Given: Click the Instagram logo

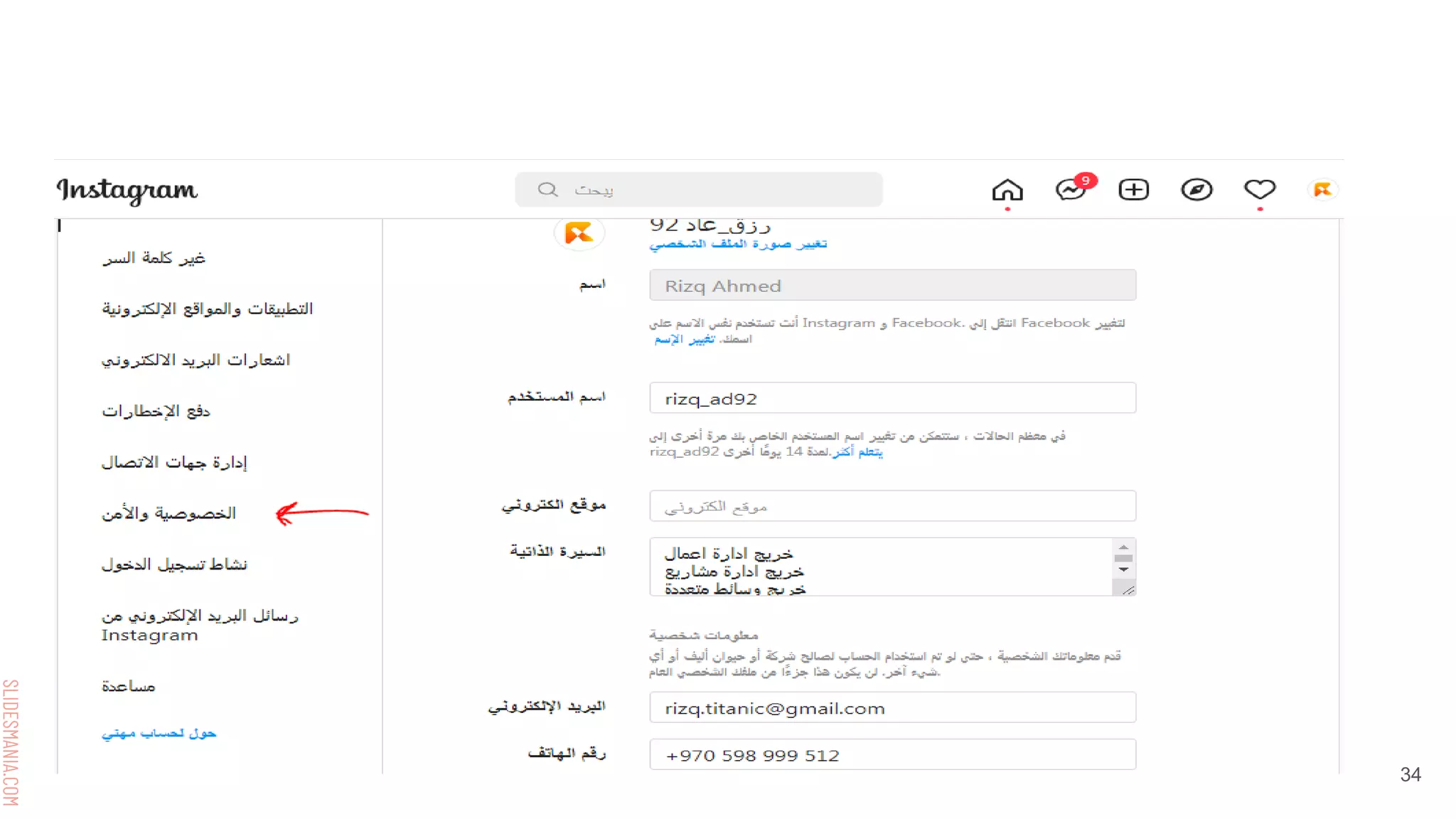Looking at the screenshot, I should point(127,191).
